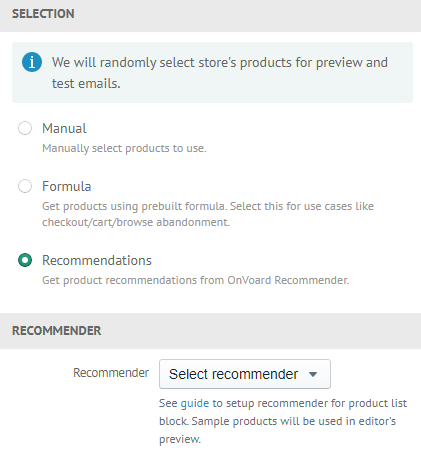
Task: Click the Recommender field label
Action: coord(111,373)
